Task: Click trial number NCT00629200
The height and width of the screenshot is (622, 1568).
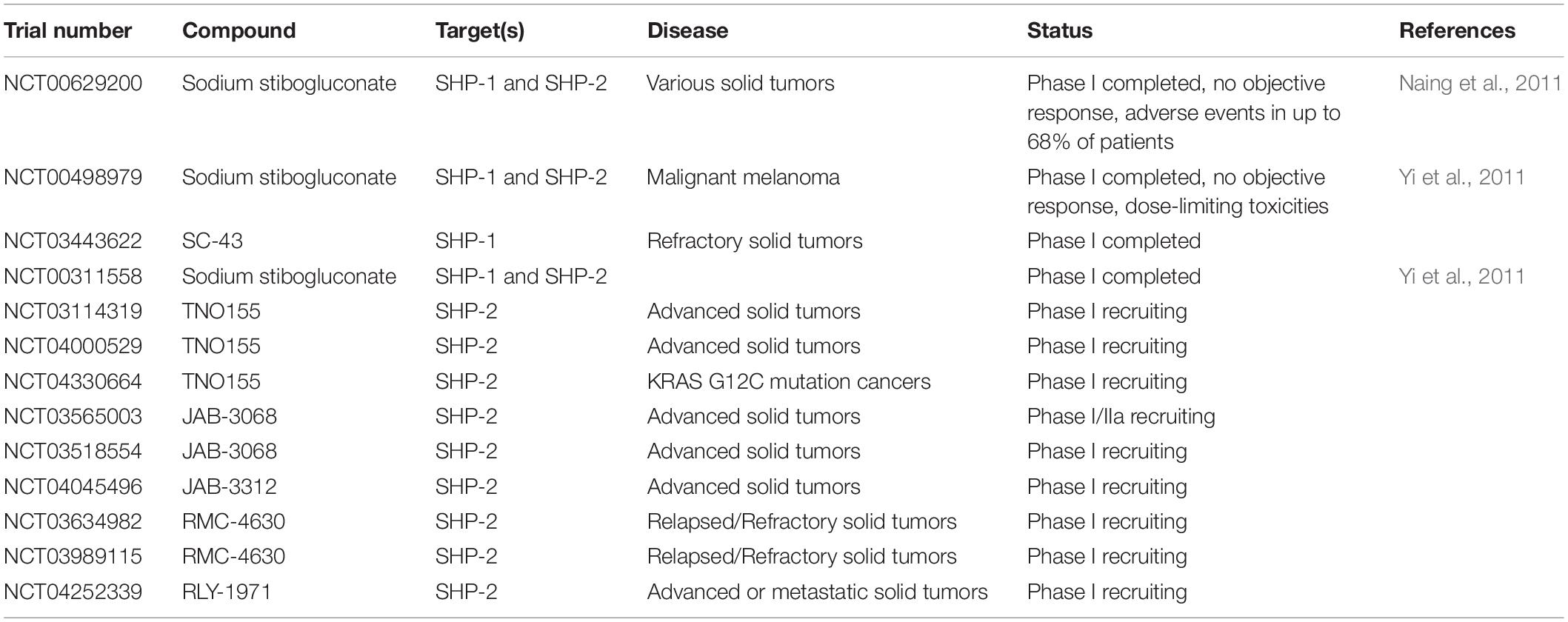Action: point(73,83)
